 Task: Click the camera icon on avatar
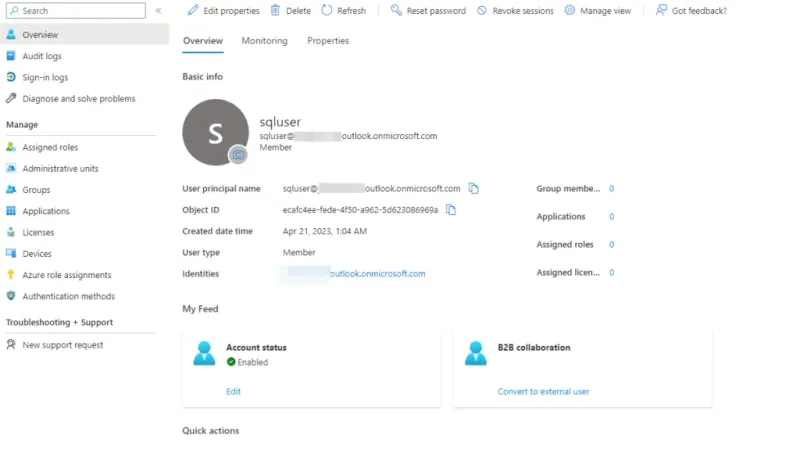coord(238,154)
